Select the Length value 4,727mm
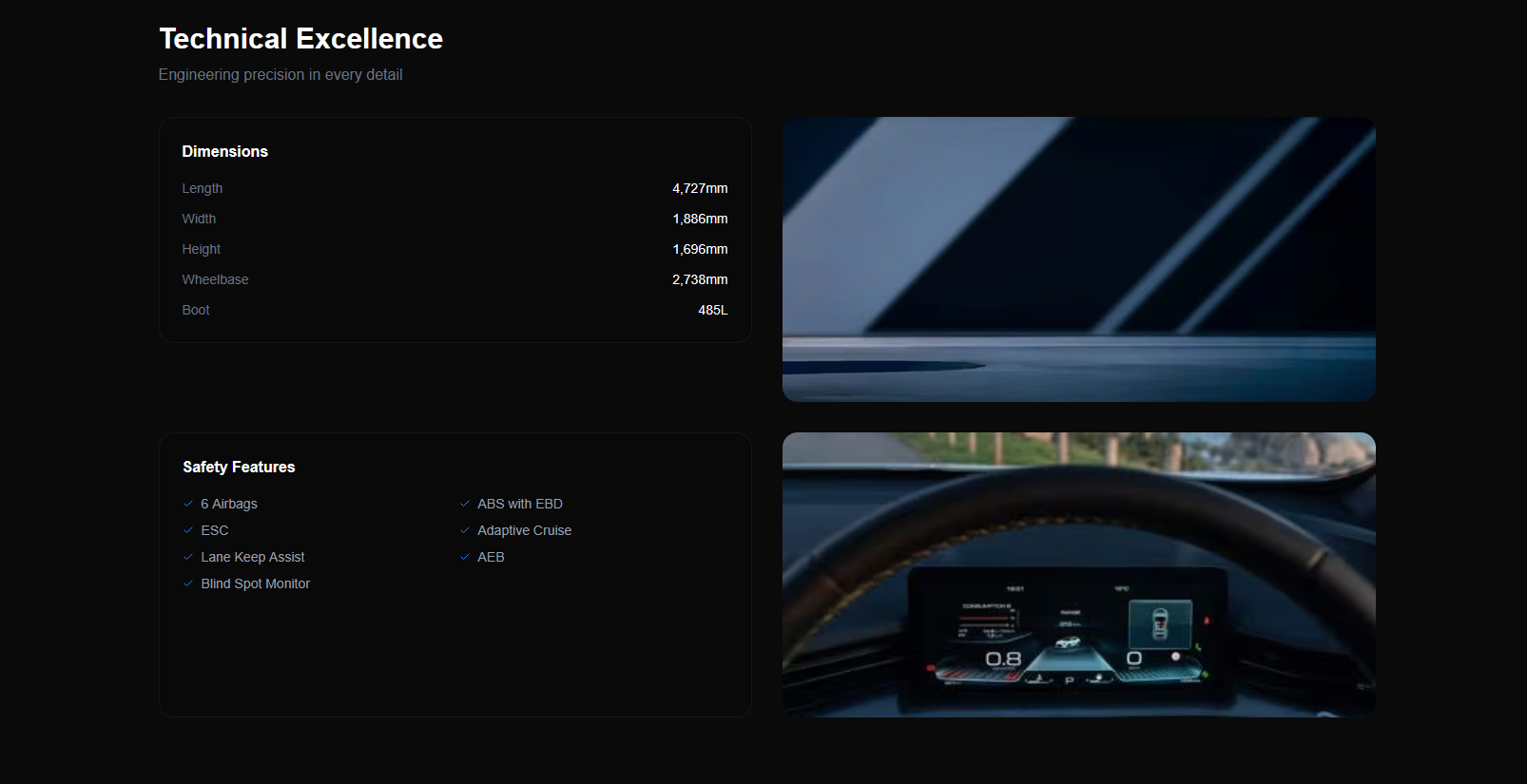Viewport: 1527px width, 784px height. 700,188
